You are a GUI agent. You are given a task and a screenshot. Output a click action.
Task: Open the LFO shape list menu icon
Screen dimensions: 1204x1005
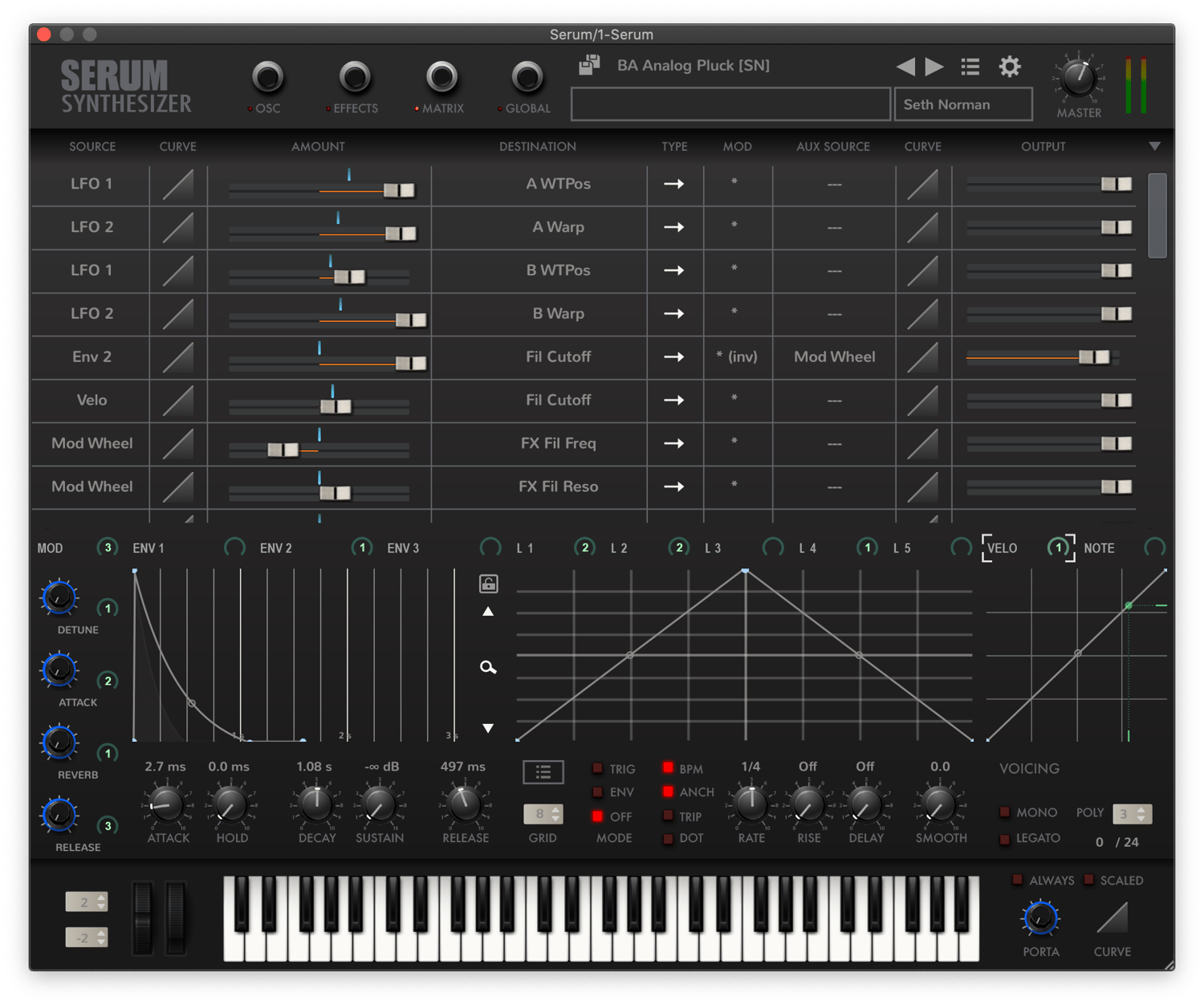coord(543,772)
